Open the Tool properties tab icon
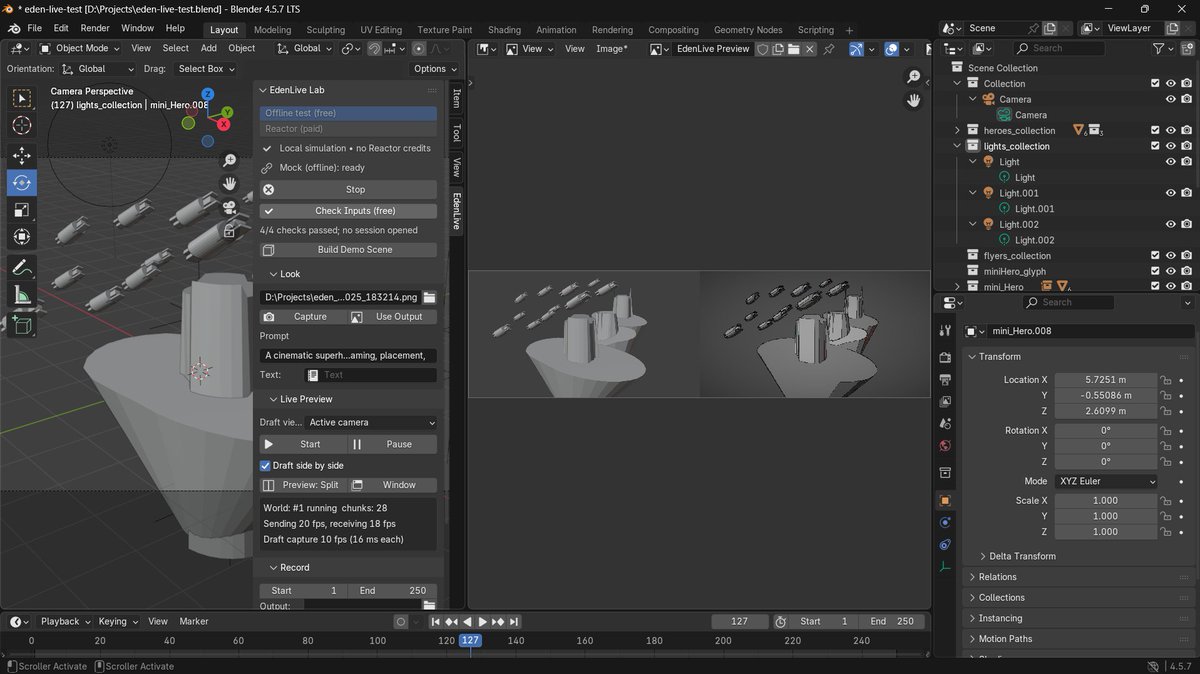Screen dimensions: 1200x674 pos(945,331)
